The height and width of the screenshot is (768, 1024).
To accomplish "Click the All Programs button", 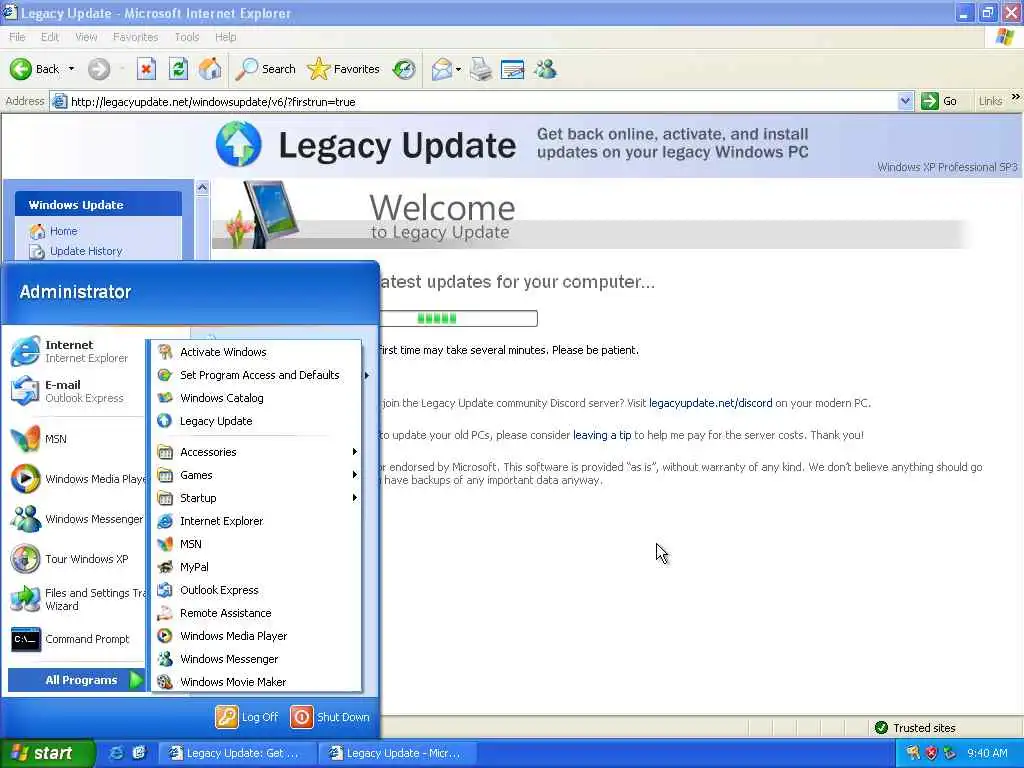I will [x=76, y=680].
